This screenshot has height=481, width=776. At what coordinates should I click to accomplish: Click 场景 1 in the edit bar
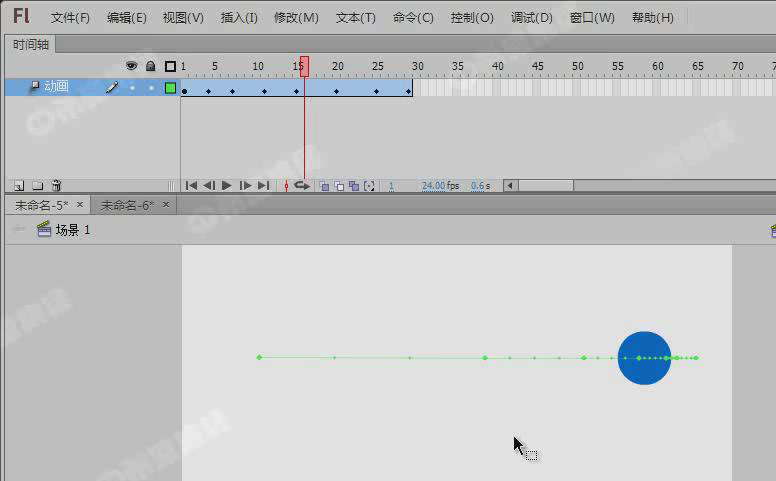(72, 230)
